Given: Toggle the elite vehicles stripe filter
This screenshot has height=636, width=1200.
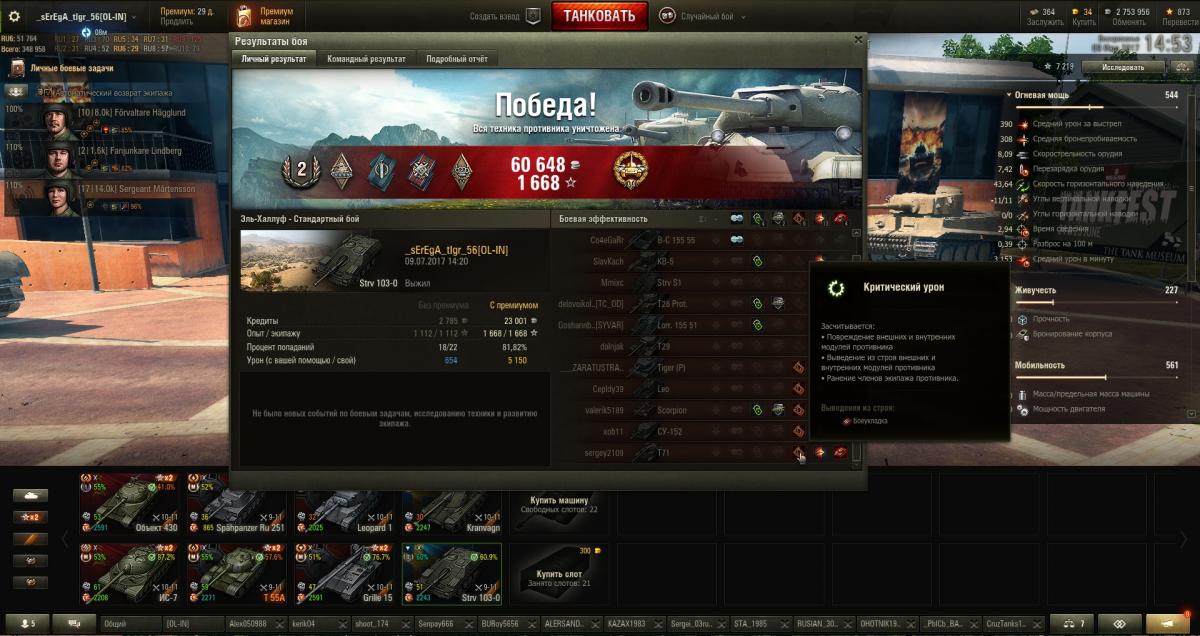Looking at the screenshot, I should point(32,539).
